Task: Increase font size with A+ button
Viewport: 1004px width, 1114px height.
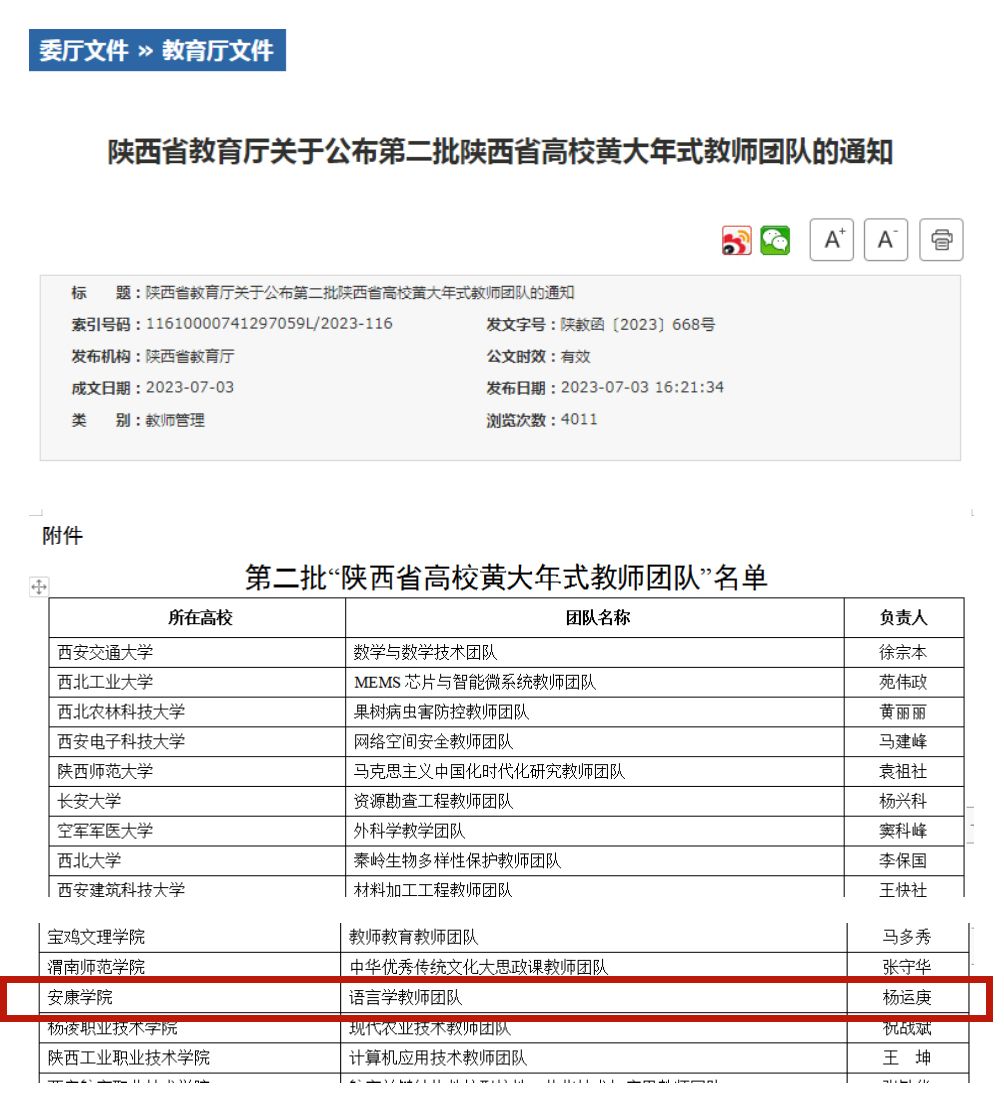Action: point(831,240)
